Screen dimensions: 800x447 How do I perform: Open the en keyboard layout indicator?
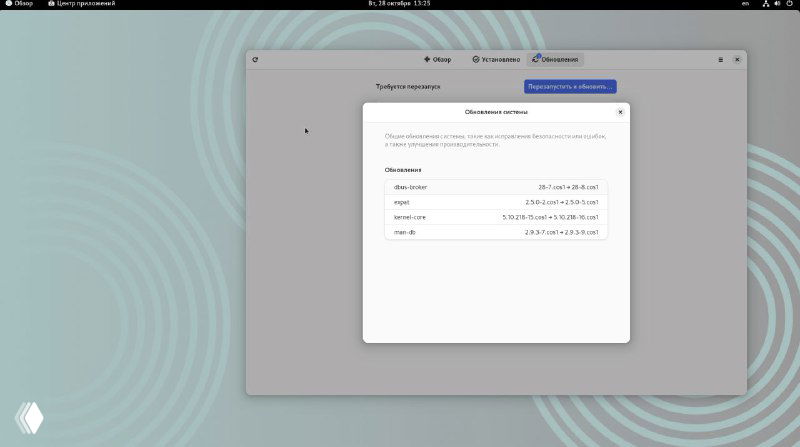tap(745, 4)
